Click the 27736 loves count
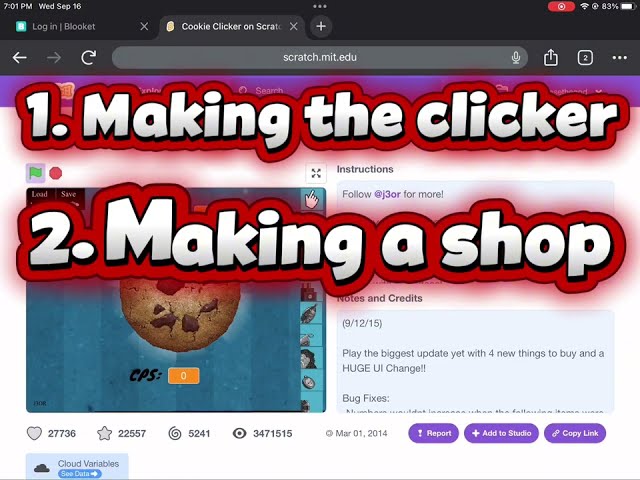Screen dimensions: 640x480 pyautogui.click(x=62, y=433)
